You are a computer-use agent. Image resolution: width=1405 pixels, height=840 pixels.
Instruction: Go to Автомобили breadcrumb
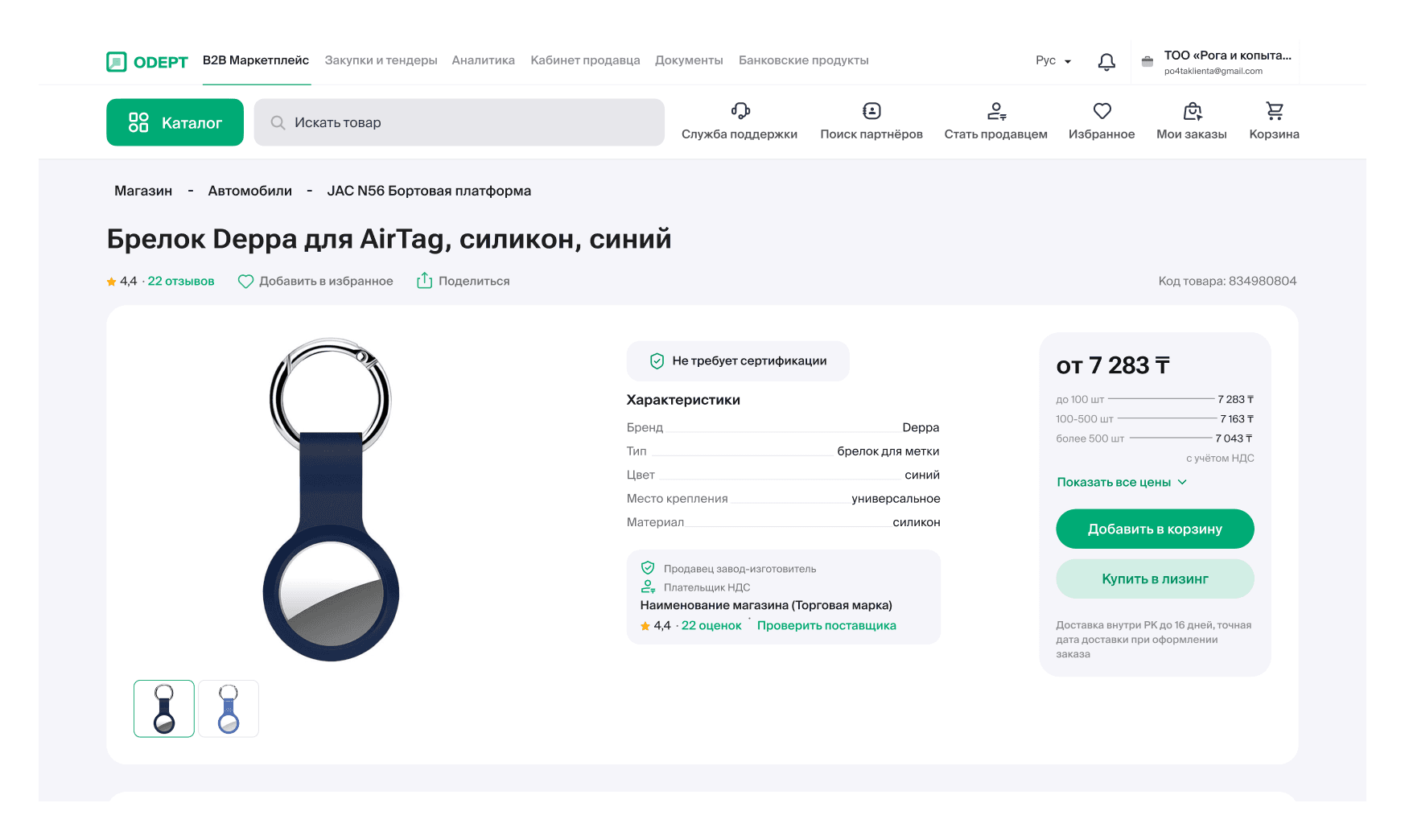pos(250,191)
